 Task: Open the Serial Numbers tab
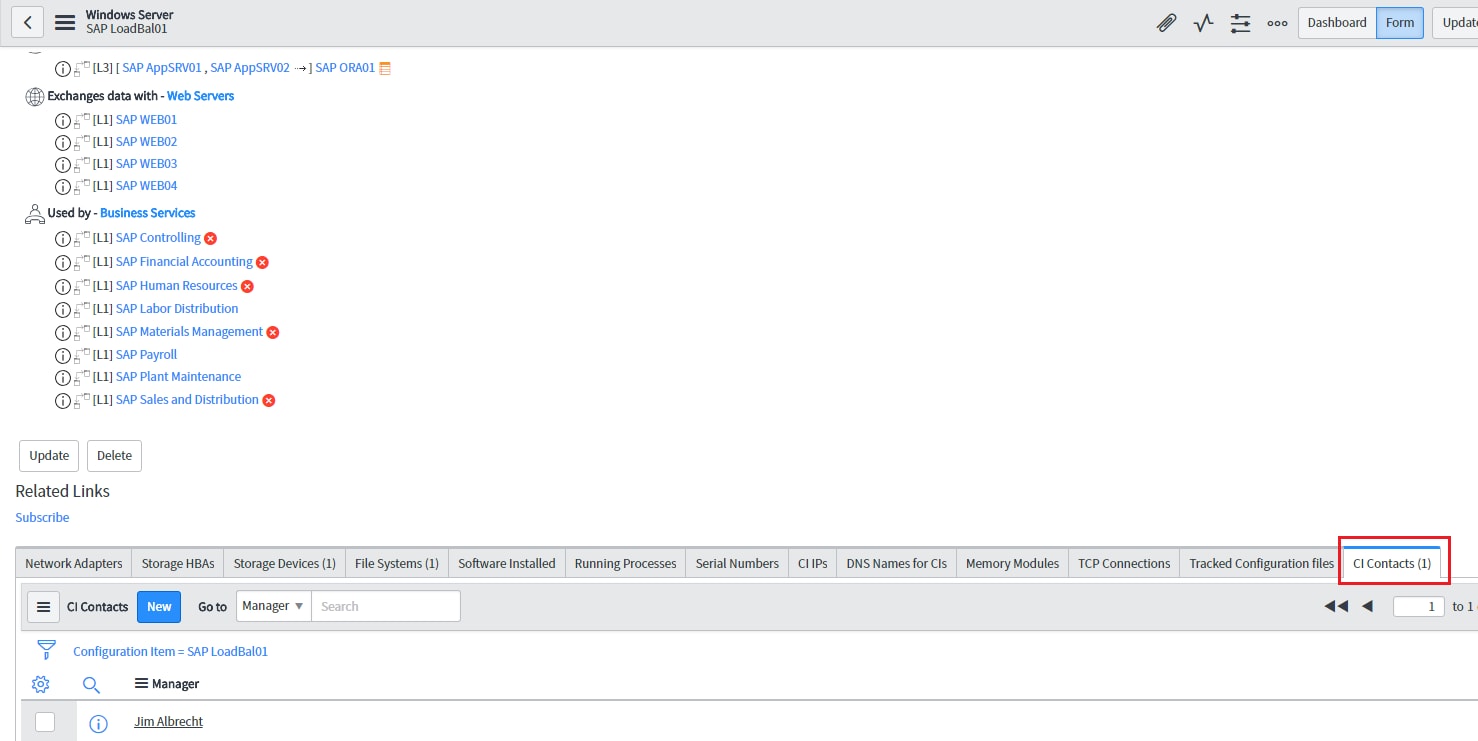coord(737,564)
